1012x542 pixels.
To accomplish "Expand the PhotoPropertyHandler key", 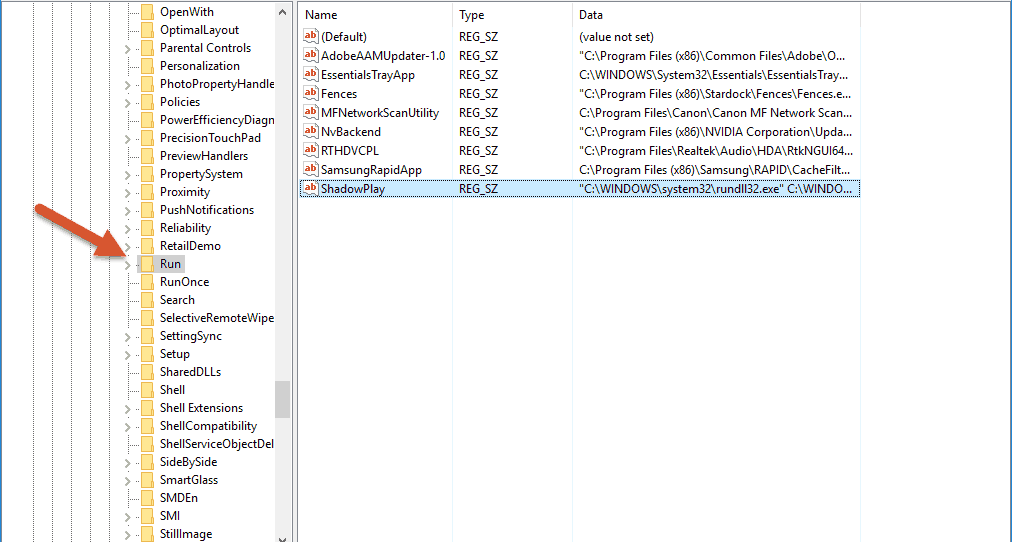I will (x=128, y=85).
